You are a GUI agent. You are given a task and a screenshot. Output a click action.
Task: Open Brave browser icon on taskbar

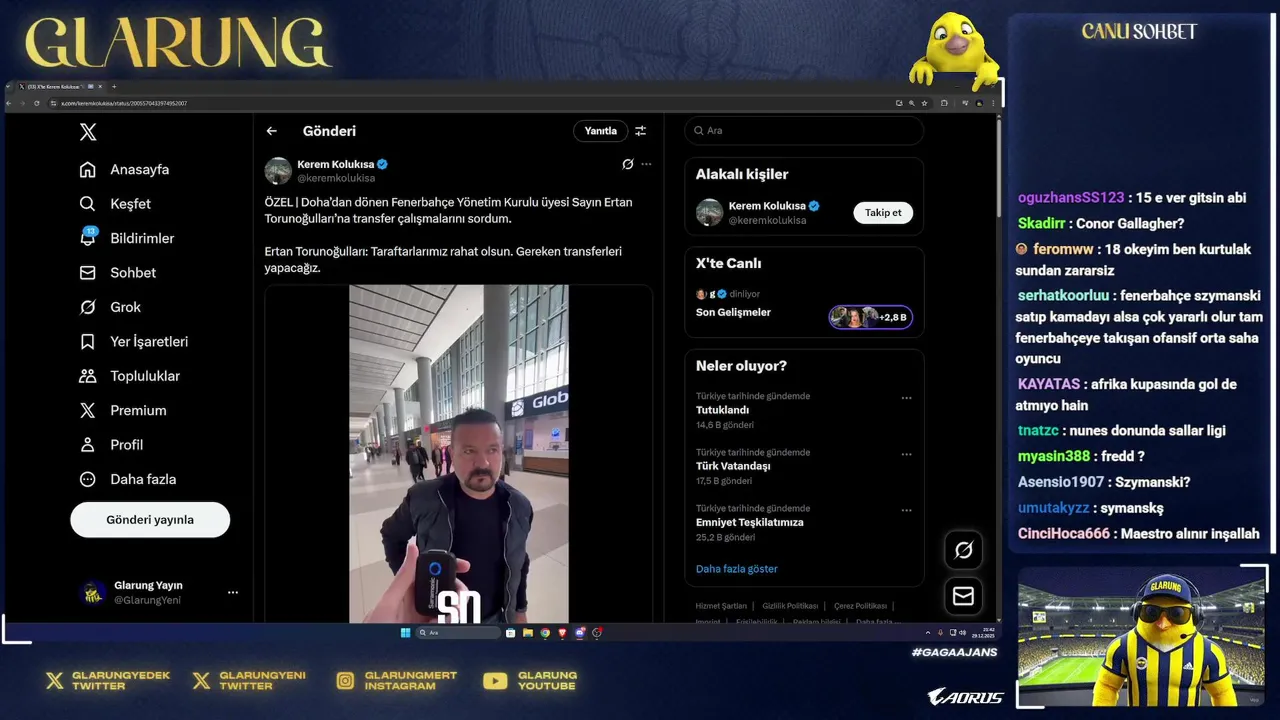[562, 633]
